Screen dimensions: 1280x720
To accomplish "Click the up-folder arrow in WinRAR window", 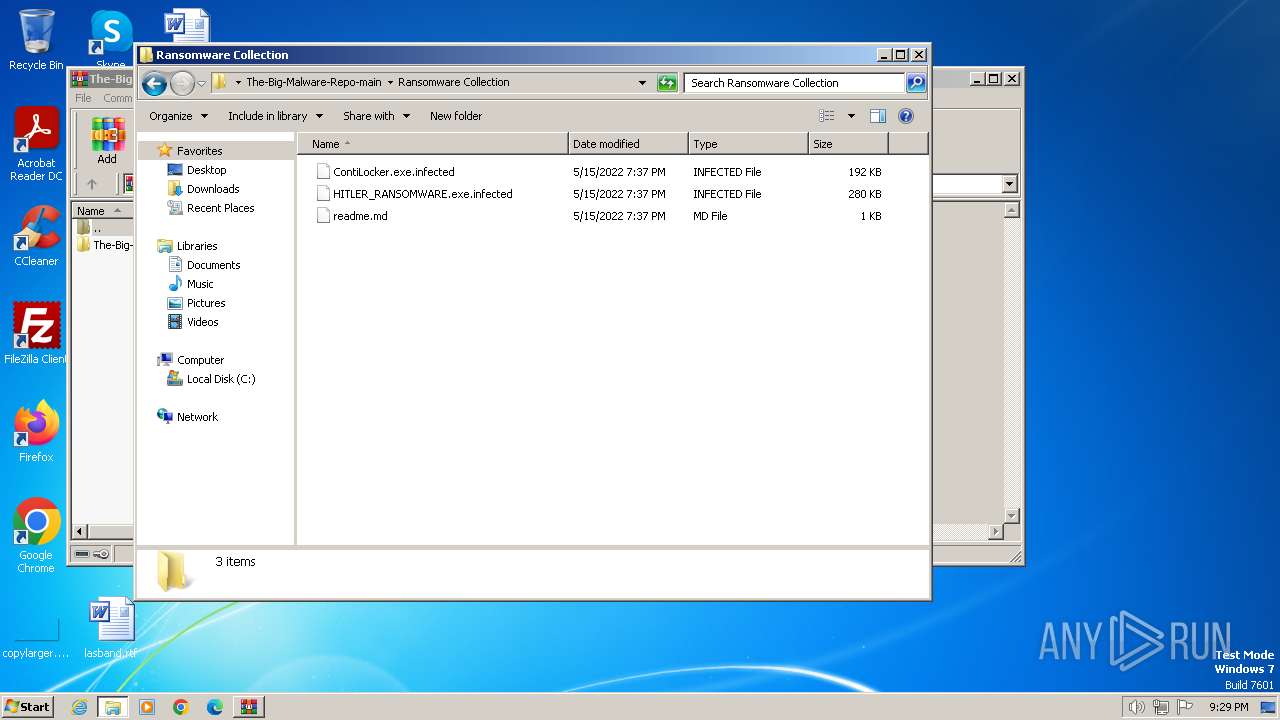I will click(x=92, y=184).
